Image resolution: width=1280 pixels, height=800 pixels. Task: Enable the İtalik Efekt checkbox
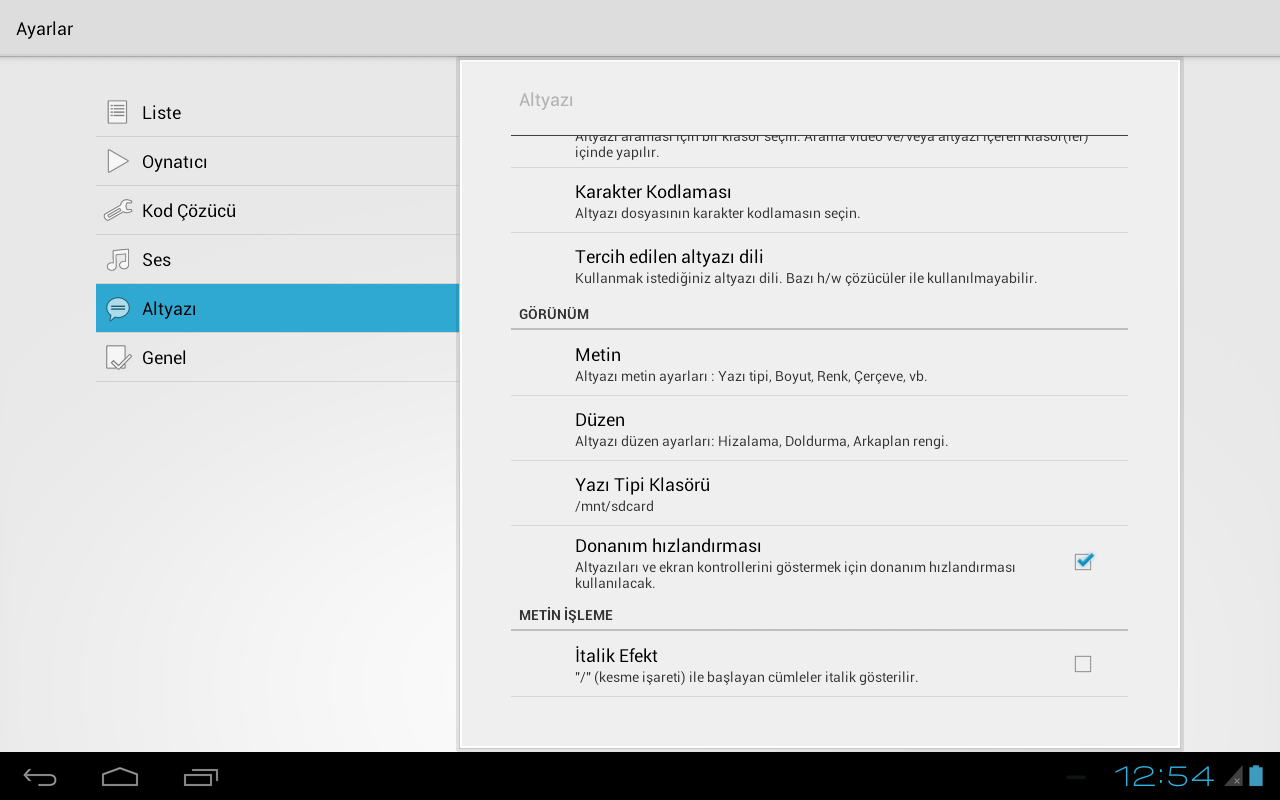point(1083,664)
